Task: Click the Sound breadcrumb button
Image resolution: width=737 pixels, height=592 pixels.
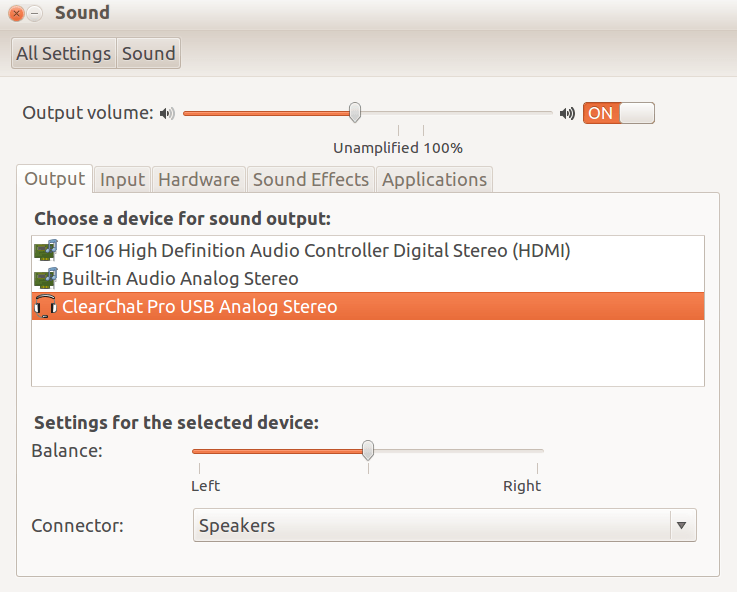Action: tap(148, 54)
